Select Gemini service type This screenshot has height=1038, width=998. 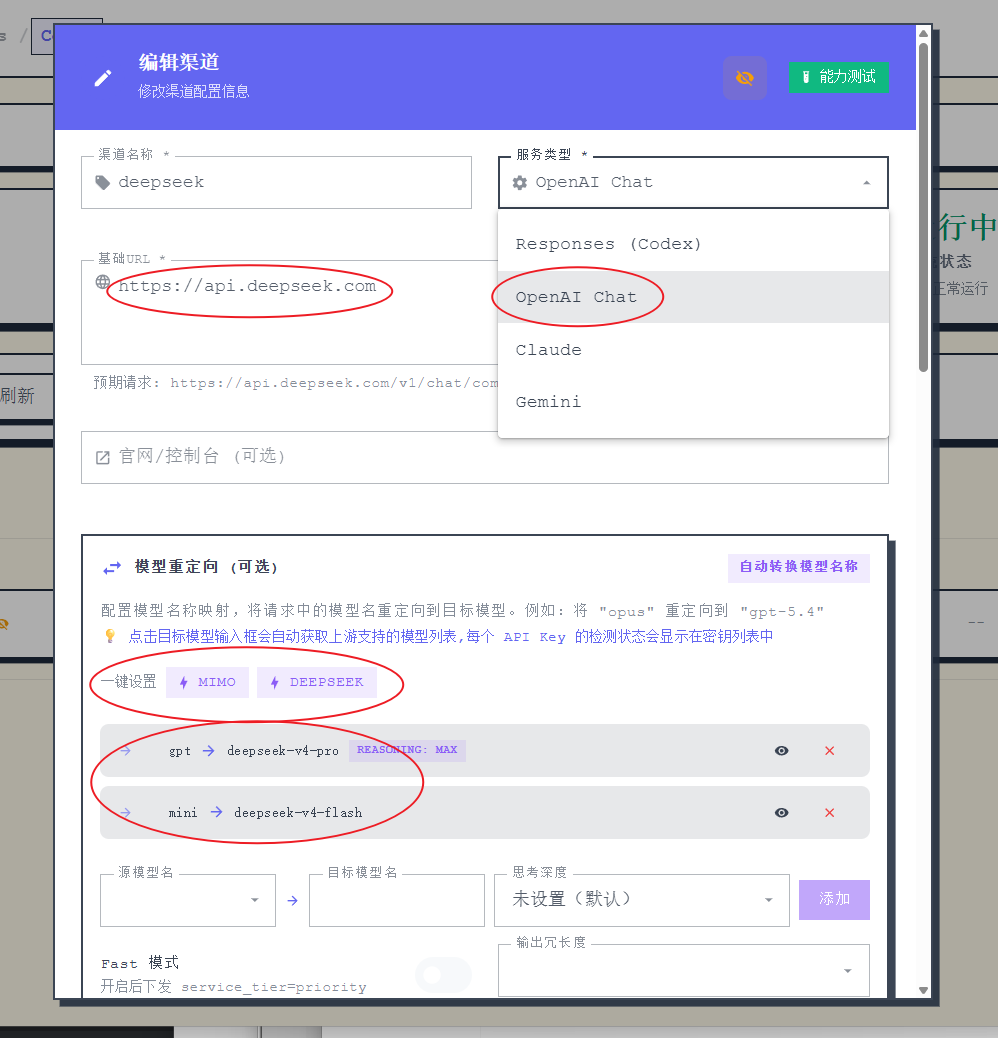click(693, 402)
